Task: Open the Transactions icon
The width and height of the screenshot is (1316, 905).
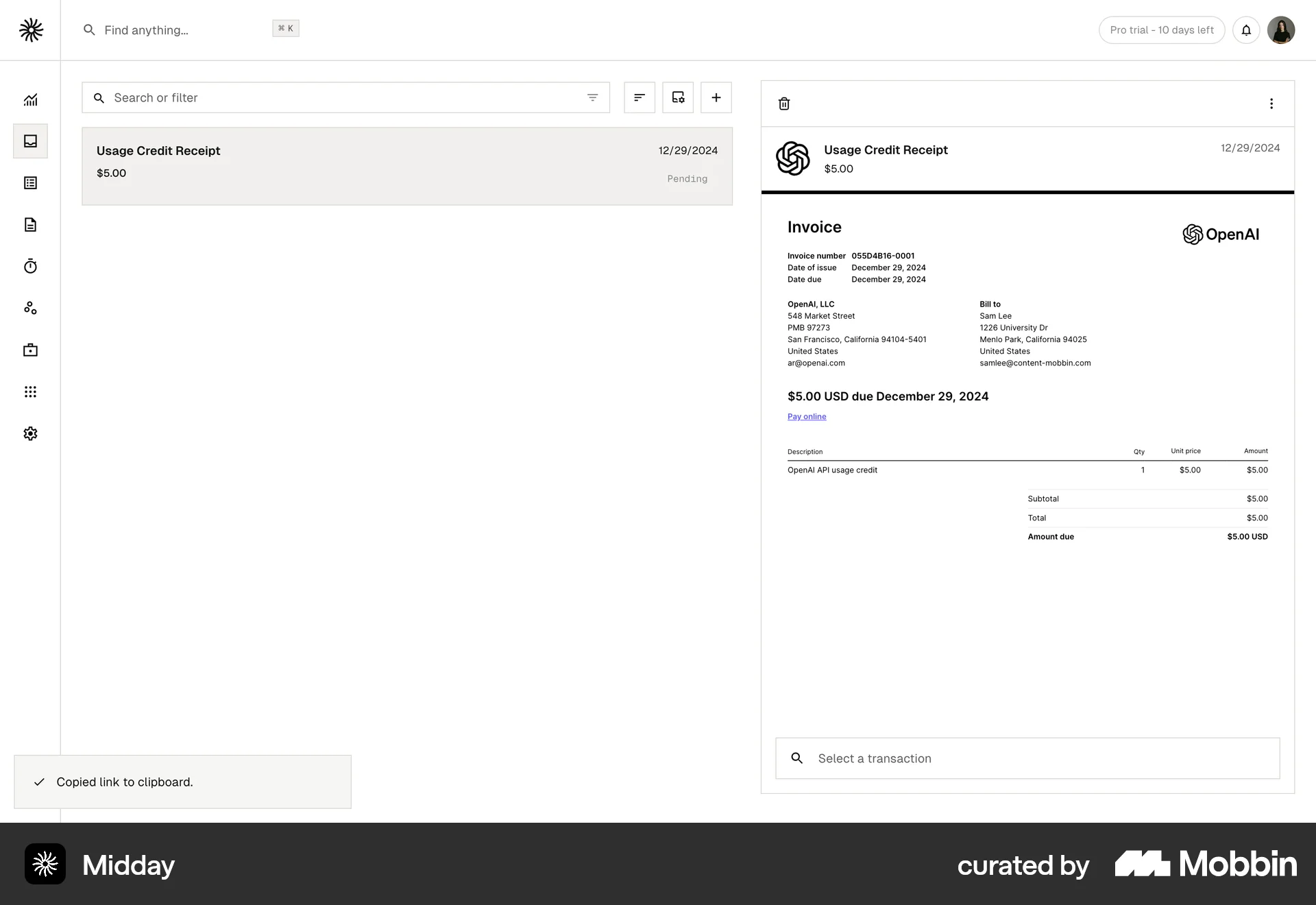Action: [x=30, y=182]
